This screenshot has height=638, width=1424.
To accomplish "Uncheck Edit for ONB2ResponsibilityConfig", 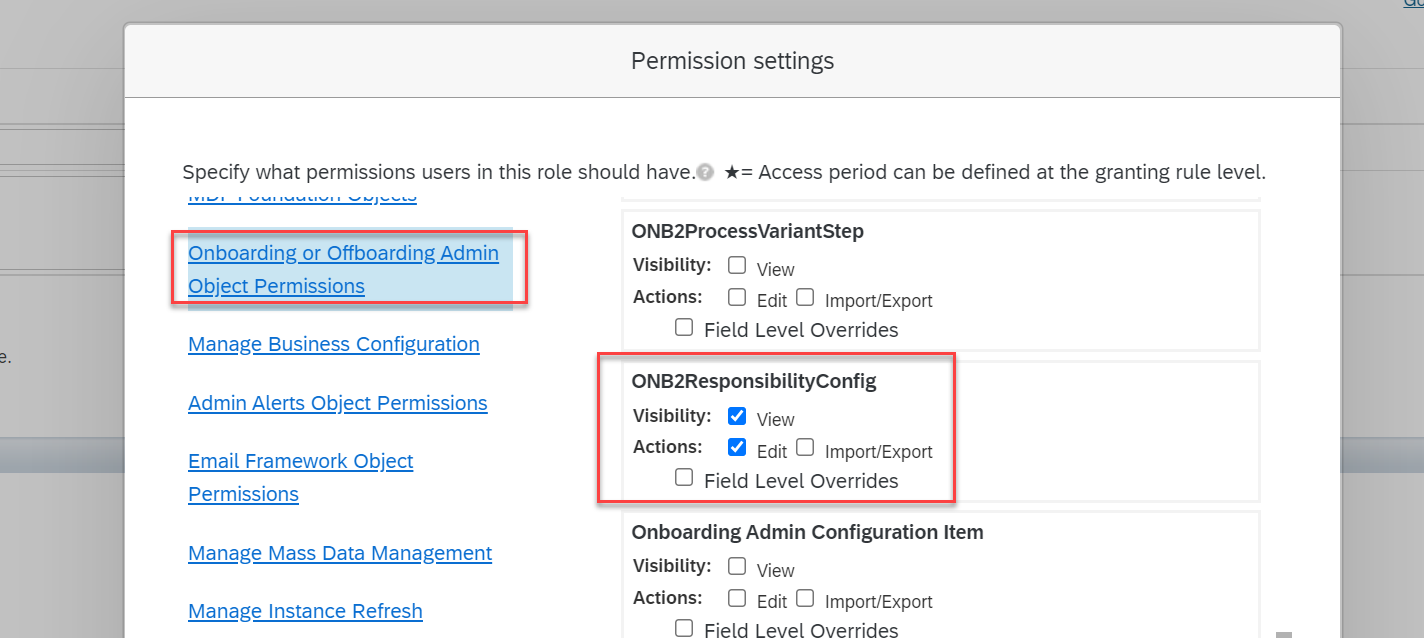I will [737, 446].
